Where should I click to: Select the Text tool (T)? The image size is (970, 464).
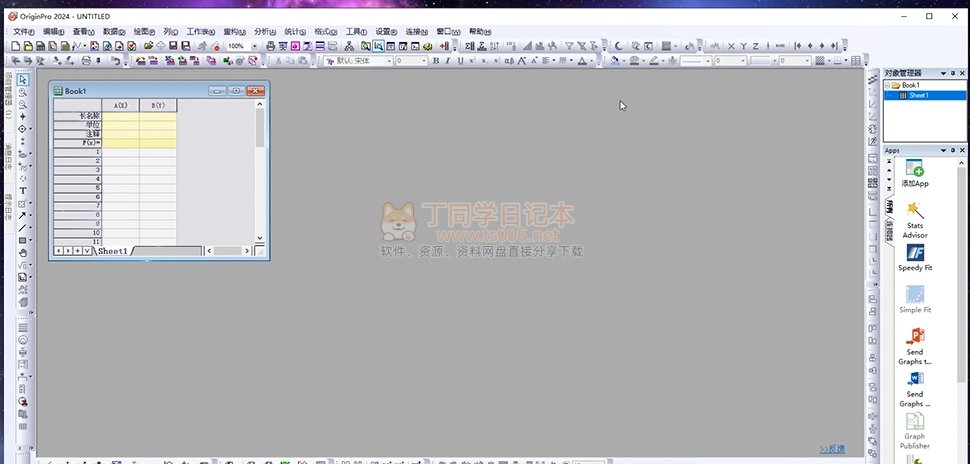click(x=23, y=191)
